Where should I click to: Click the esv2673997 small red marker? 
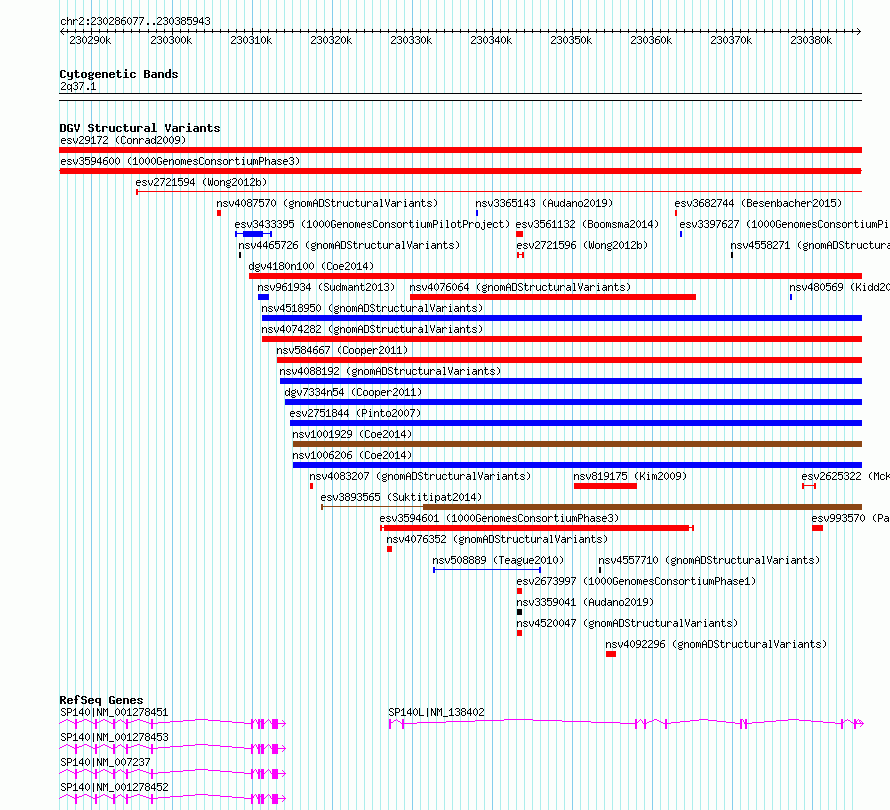[x=519, y=591]
